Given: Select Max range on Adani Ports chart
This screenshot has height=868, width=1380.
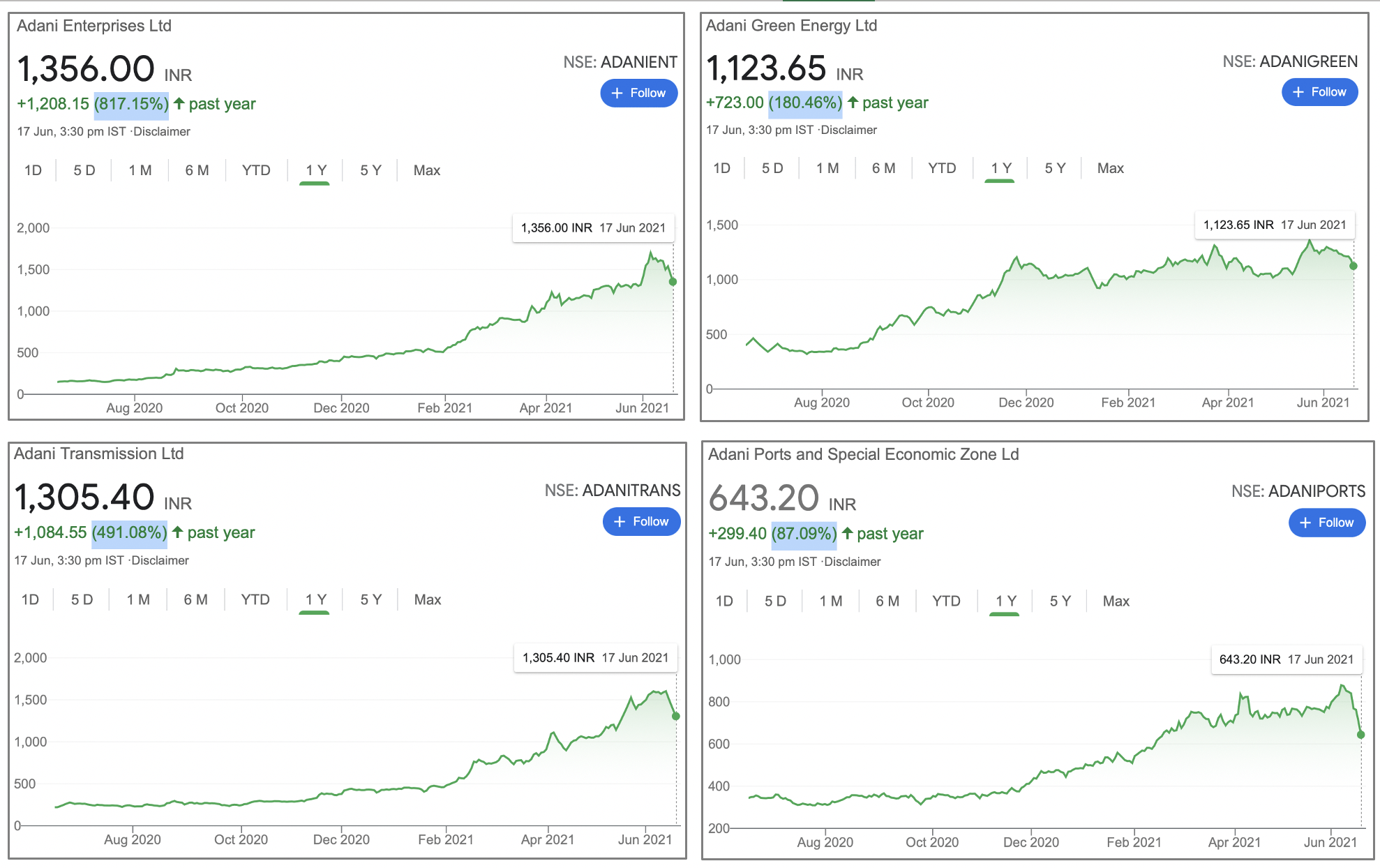Looking at the screenshot, I should coord(1116,601).
